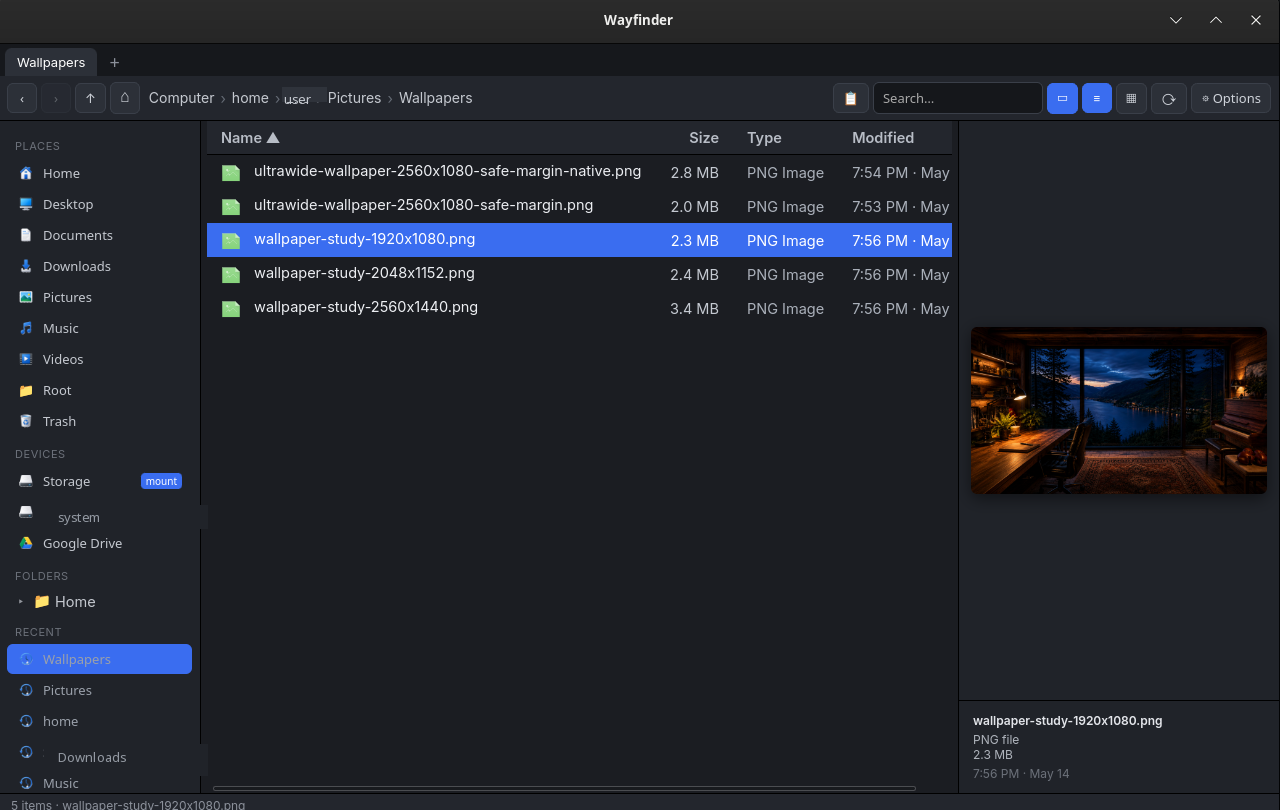The image size is (1280, 810).
Task: Open Pictures in Places sidebar
Action: pos(100,297)
